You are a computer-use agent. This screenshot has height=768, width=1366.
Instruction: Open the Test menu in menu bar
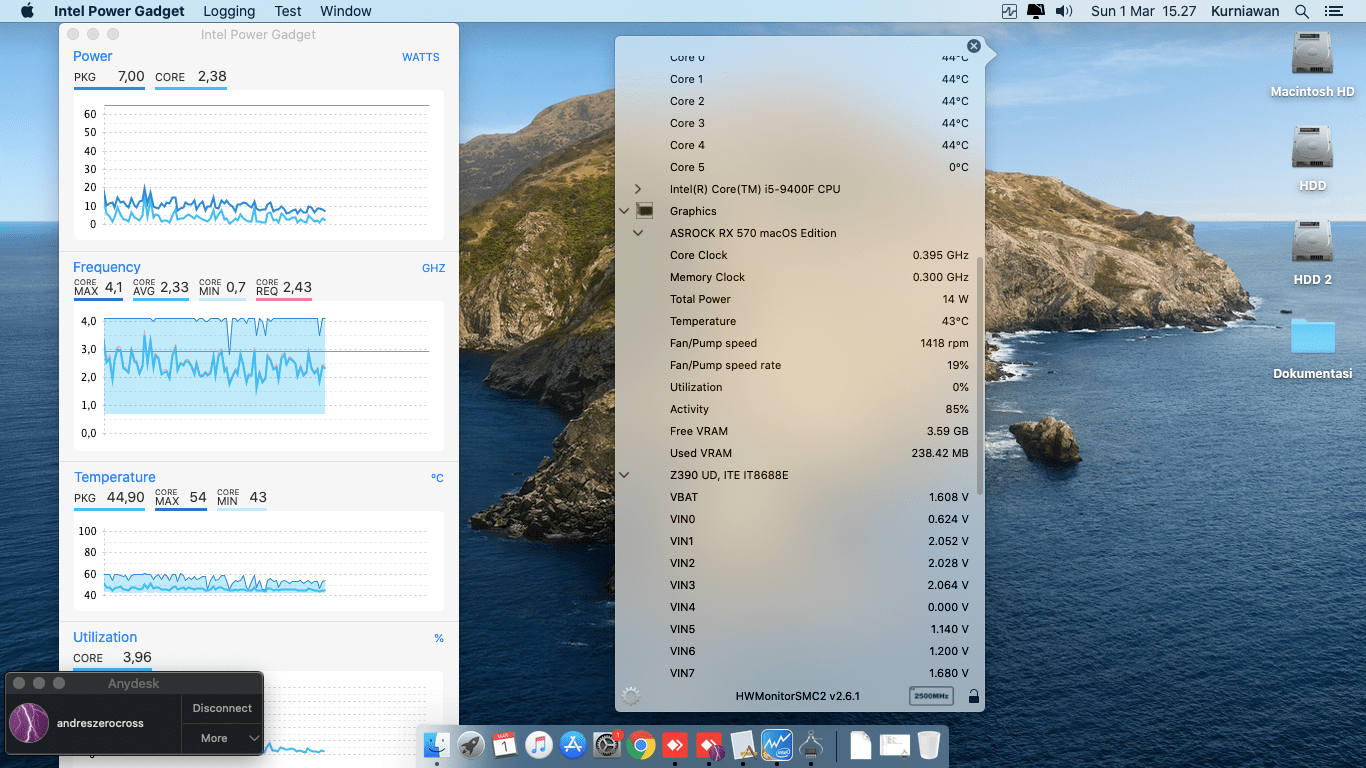(288, 11)
